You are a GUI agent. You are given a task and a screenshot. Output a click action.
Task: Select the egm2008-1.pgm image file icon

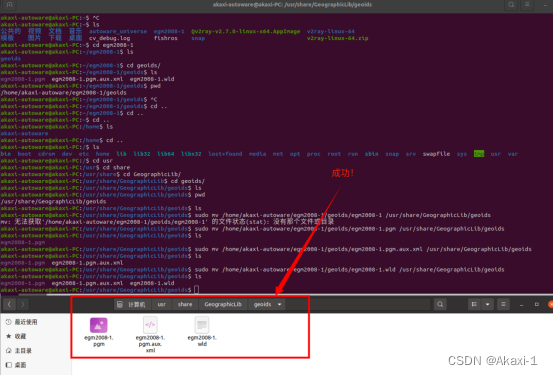[x=99, y=325]
